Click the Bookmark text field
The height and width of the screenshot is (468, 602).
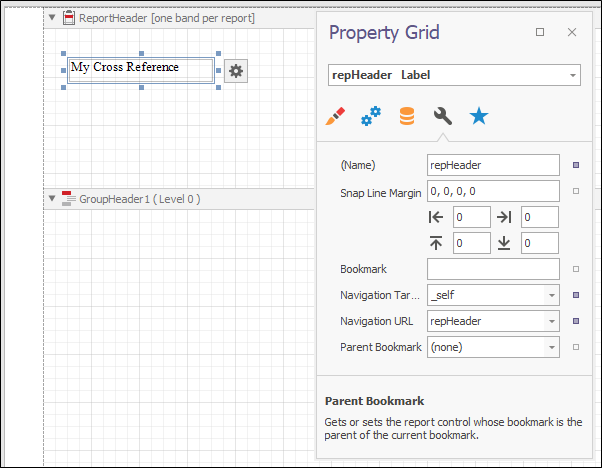(493, 269)
